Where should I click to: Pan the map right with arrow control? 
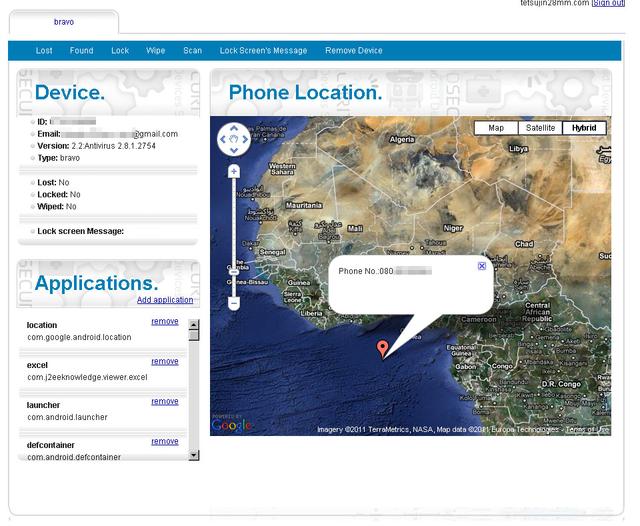245,140
